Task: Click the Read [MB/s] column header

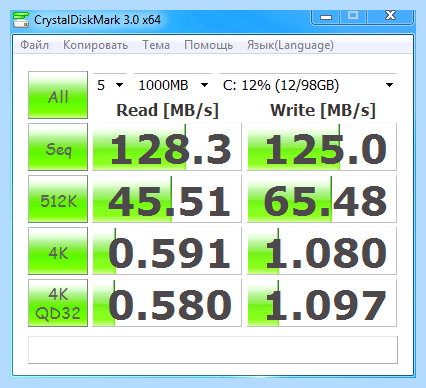Action: point(167,110)
